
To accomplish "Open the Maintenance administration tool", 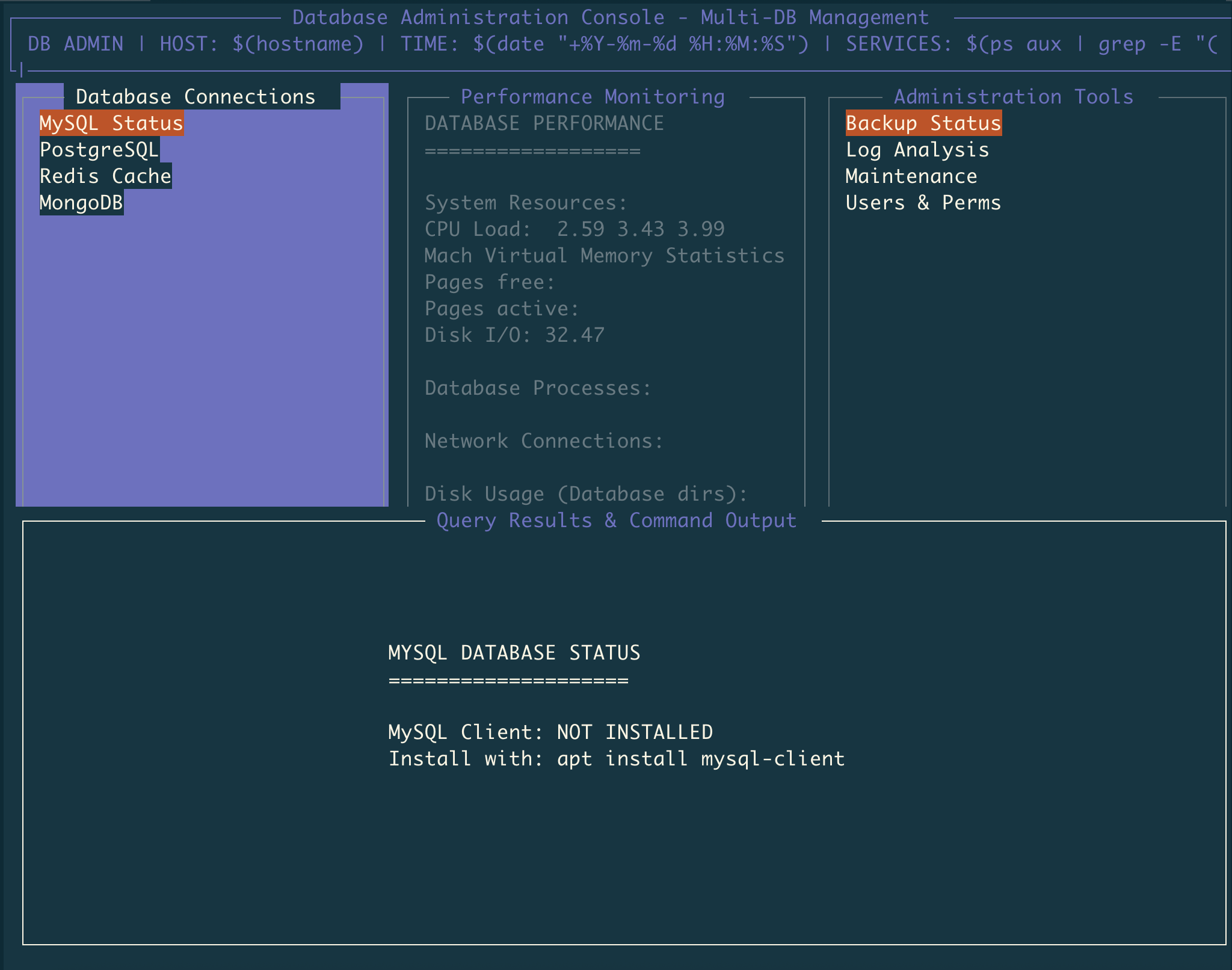I will pyautogui.click(x=911, y=176).
